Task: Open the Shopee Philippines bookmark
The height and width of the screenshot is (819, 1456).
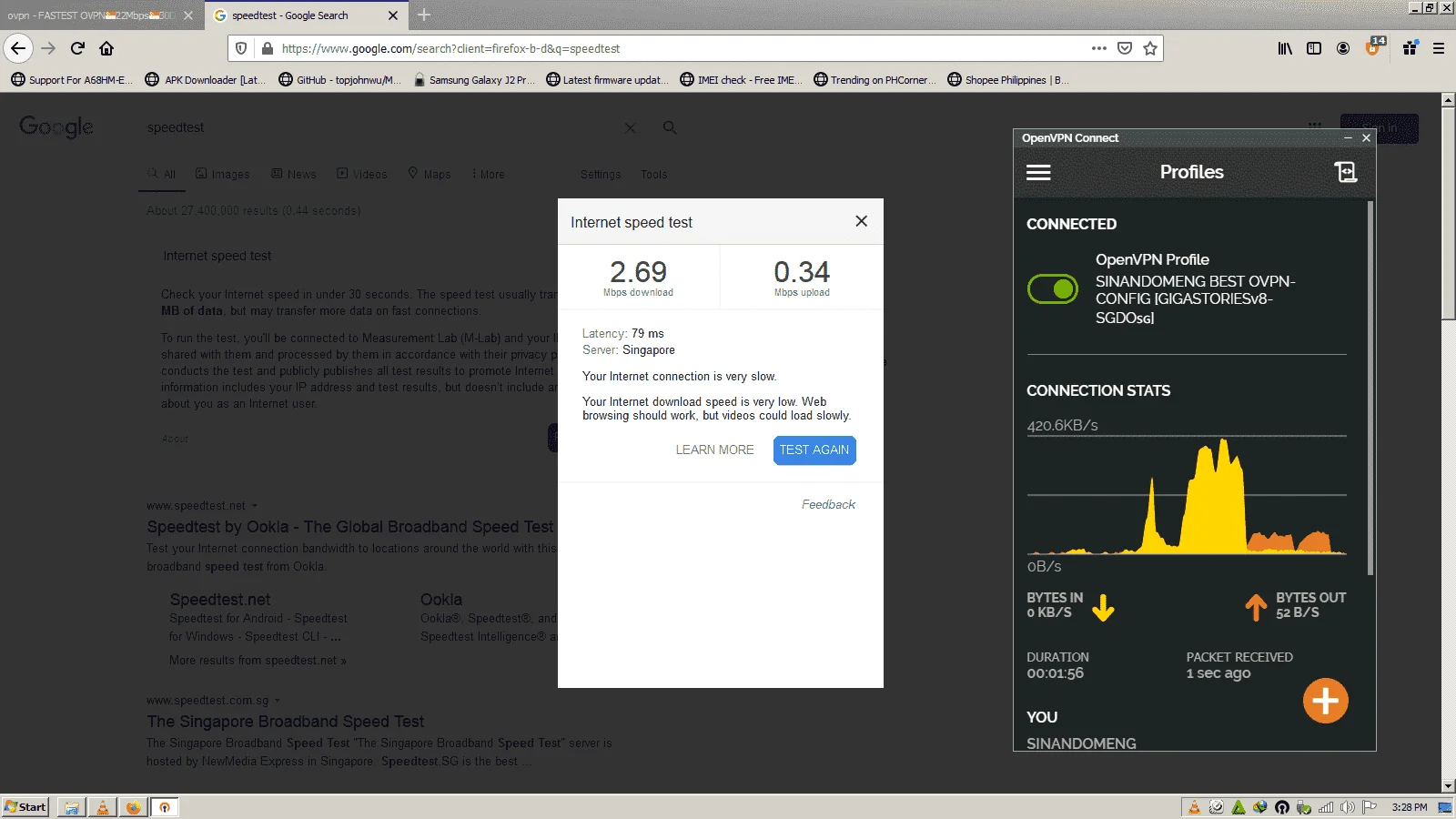Action: [x=1008, y=80]
